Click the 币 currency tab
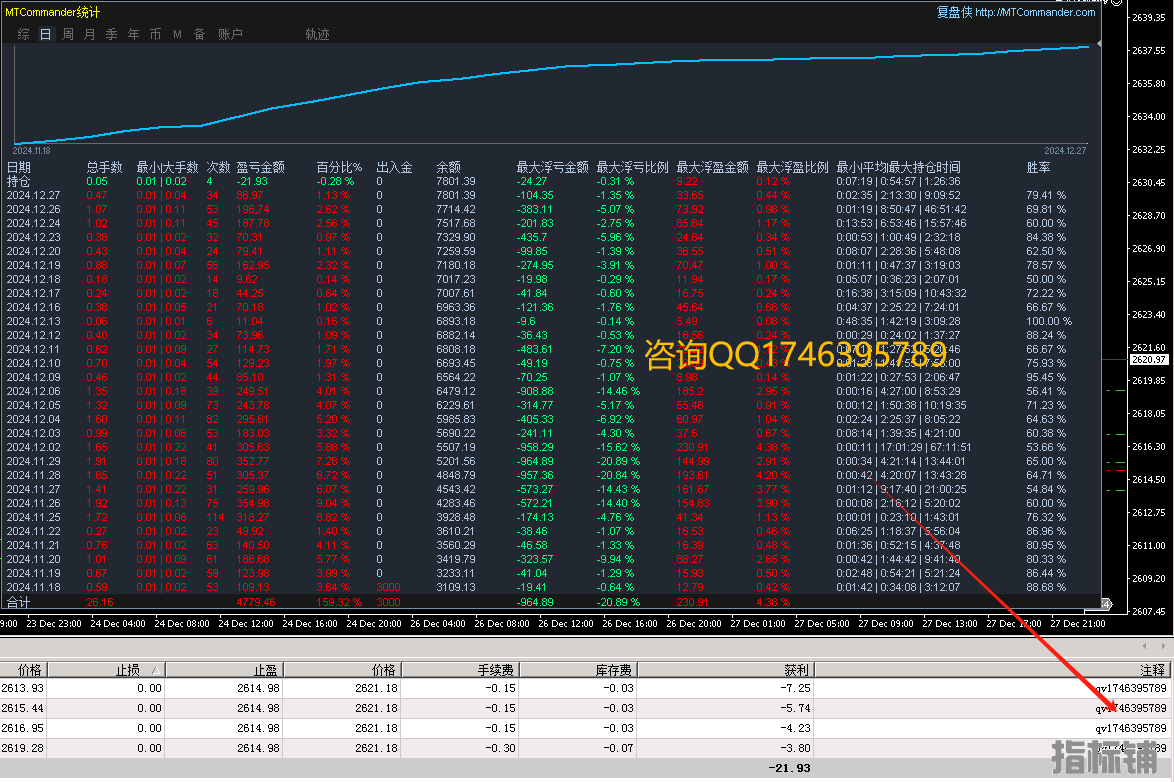 coord(155,34)
